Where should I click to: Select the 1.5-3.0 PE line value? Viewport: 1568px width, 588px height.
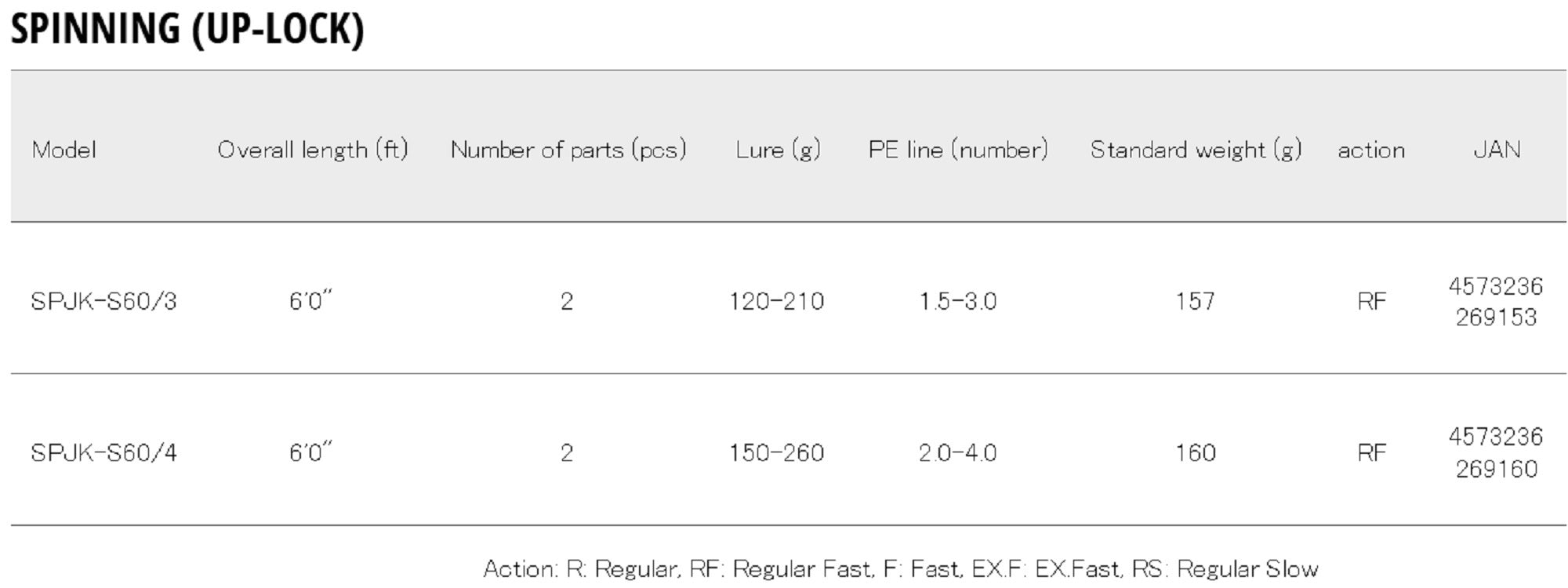click(957, 301)
